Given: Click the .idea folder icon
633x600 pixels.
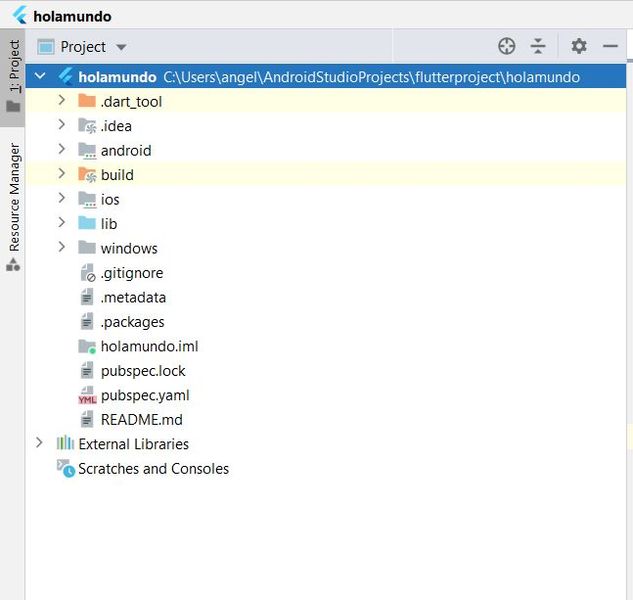Looking at the screenshot, I should coord(87,125).
